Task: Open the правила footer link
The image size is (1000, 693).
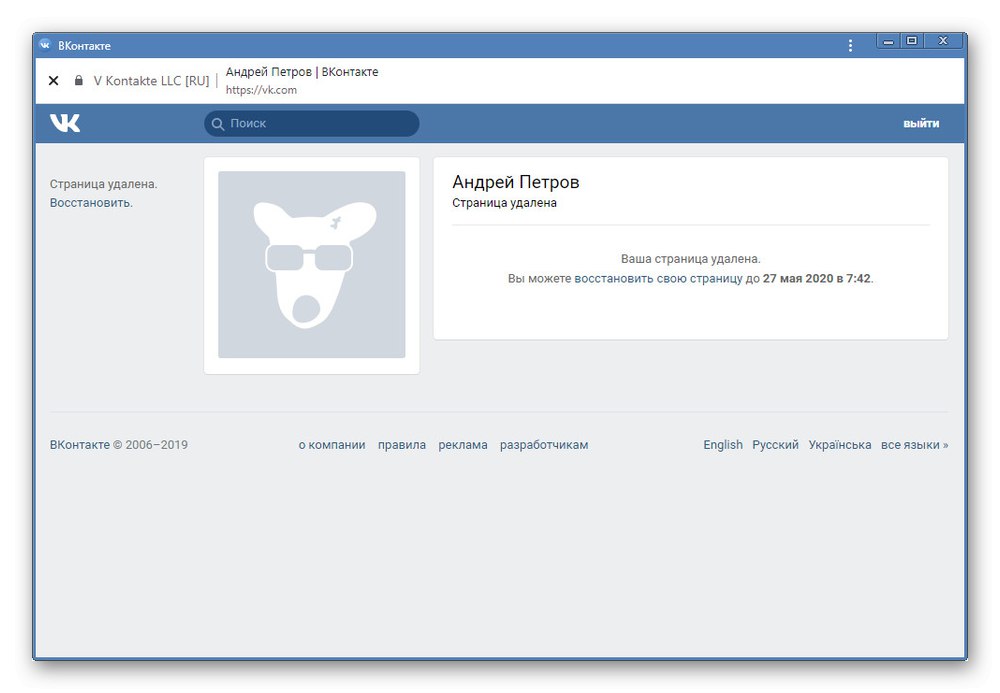Action: pyautogui.click(x=402, y=445)
